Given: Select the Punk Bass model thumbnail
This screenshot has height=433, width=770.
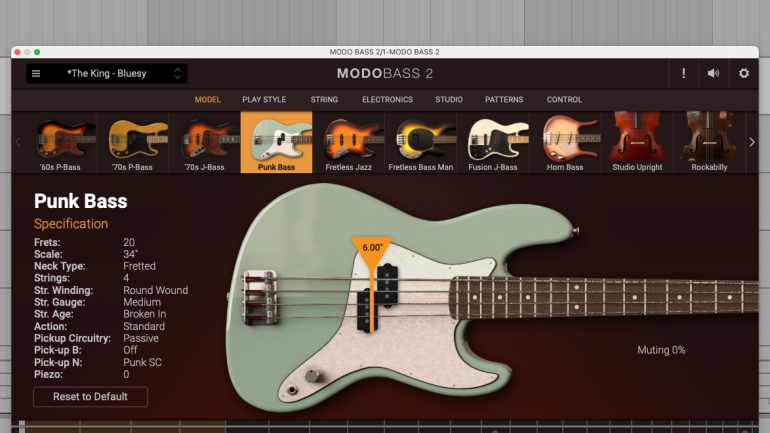Looking at the screenshot, I should 276,142.
